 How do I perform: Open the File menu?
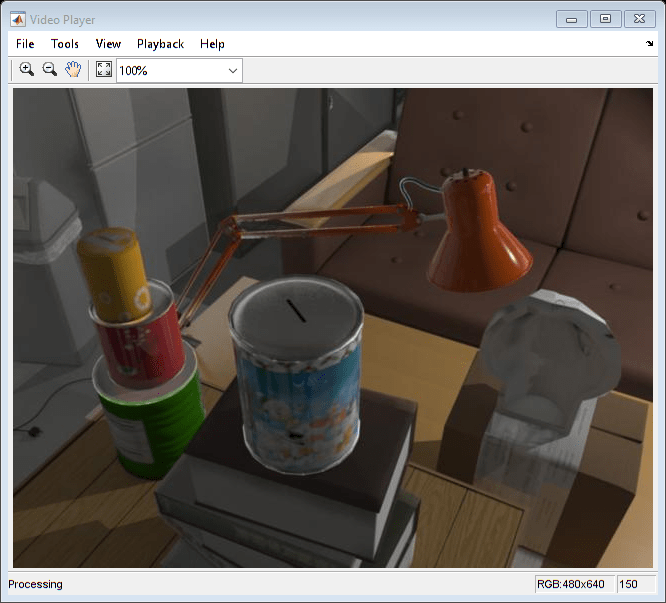25,44
